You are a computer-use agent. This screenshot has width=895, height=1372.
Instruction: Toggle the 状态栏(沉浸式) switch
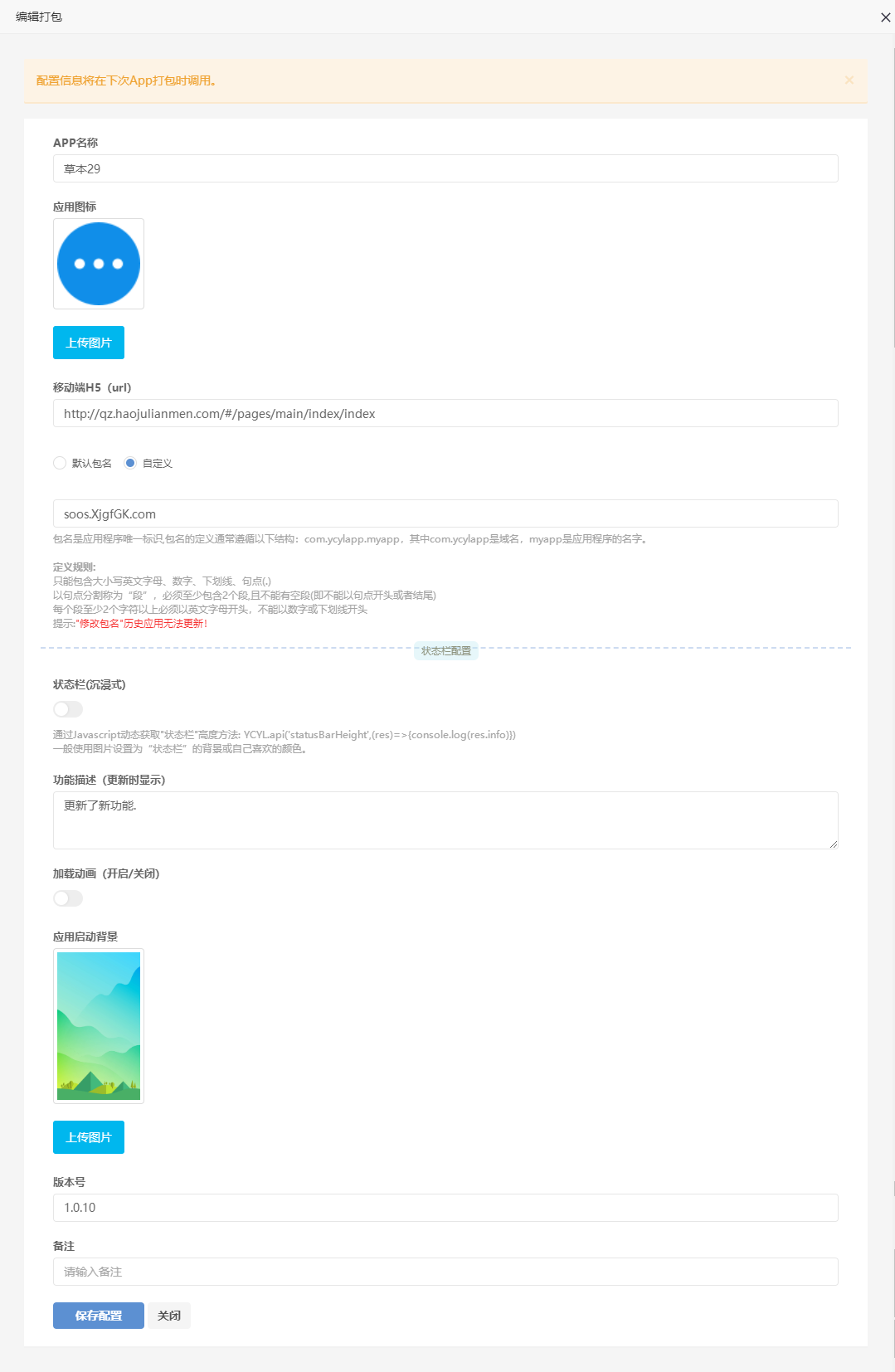click(x=68, y=709)
